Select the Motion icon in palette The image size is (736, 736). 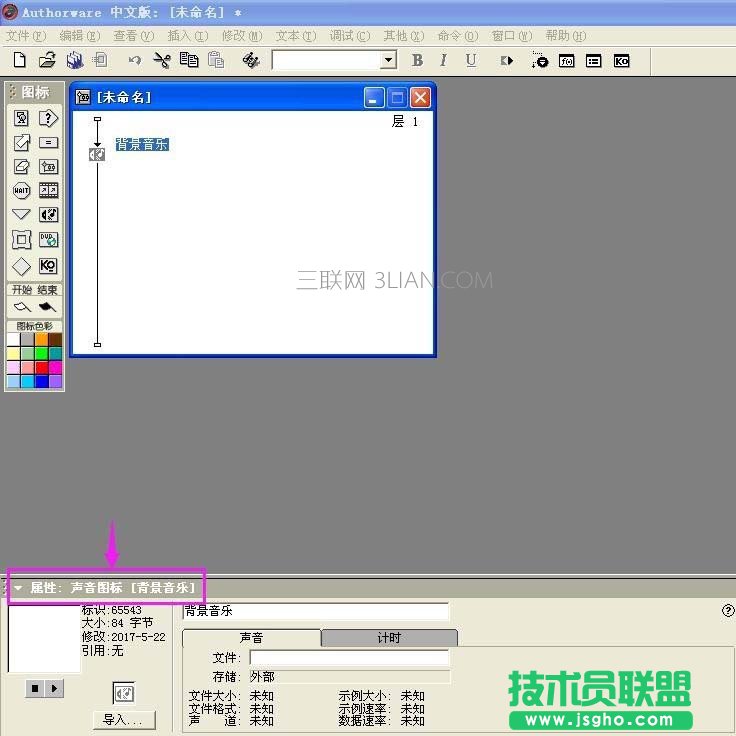(21, 142)
